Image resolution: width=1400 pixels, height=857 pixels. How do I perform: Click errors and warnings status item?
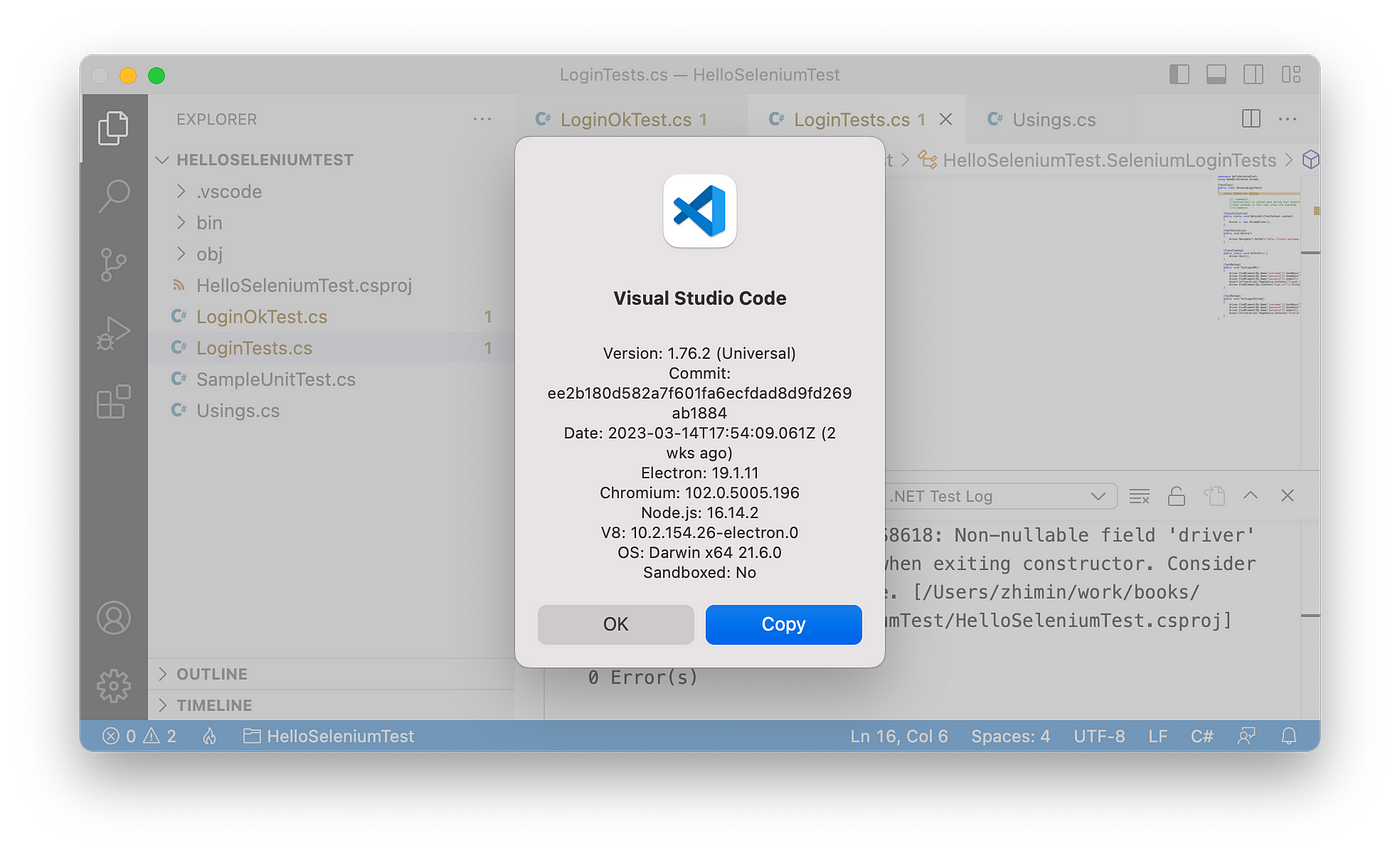(140, 736)
